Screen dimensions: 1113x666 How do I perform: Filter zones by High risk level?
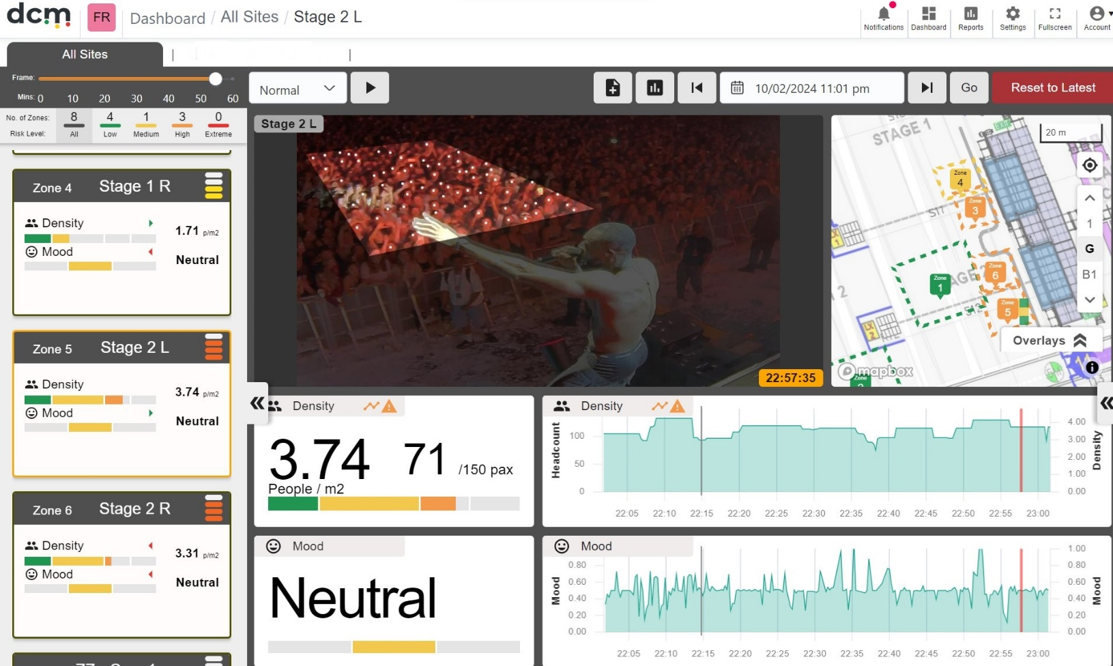tap(182, 124)
